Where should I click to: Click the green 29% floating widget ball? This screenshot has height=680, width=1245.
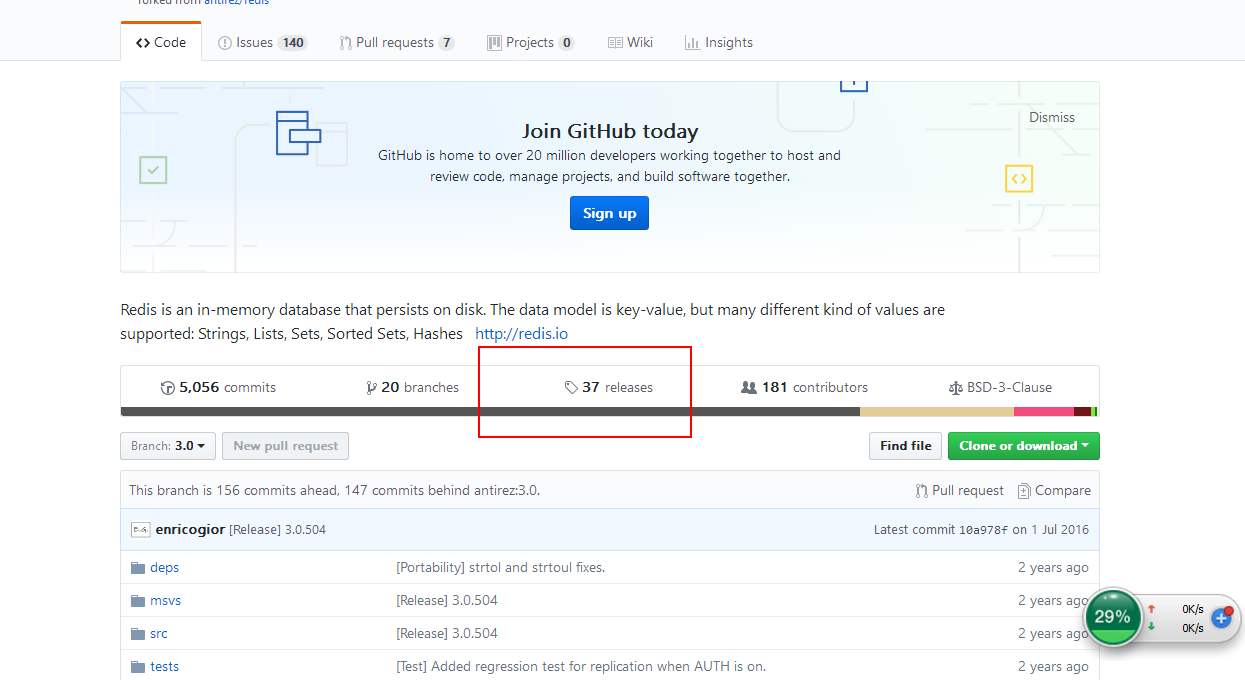(x=1112, y=617)
